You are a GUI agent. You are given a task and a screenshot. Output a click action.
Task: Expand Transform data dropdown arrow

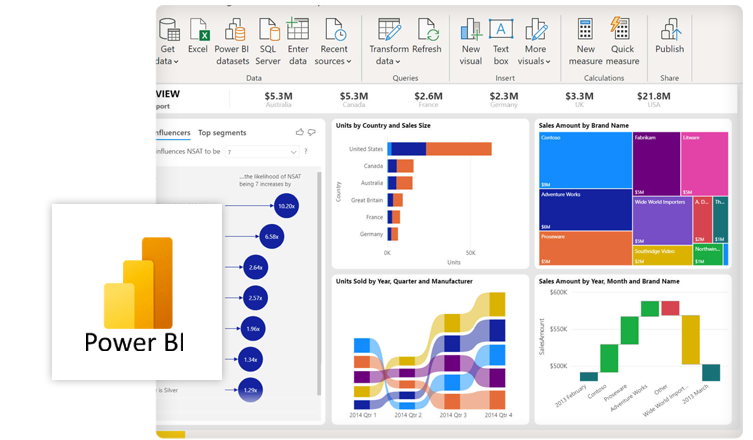(x=398, y=61)
